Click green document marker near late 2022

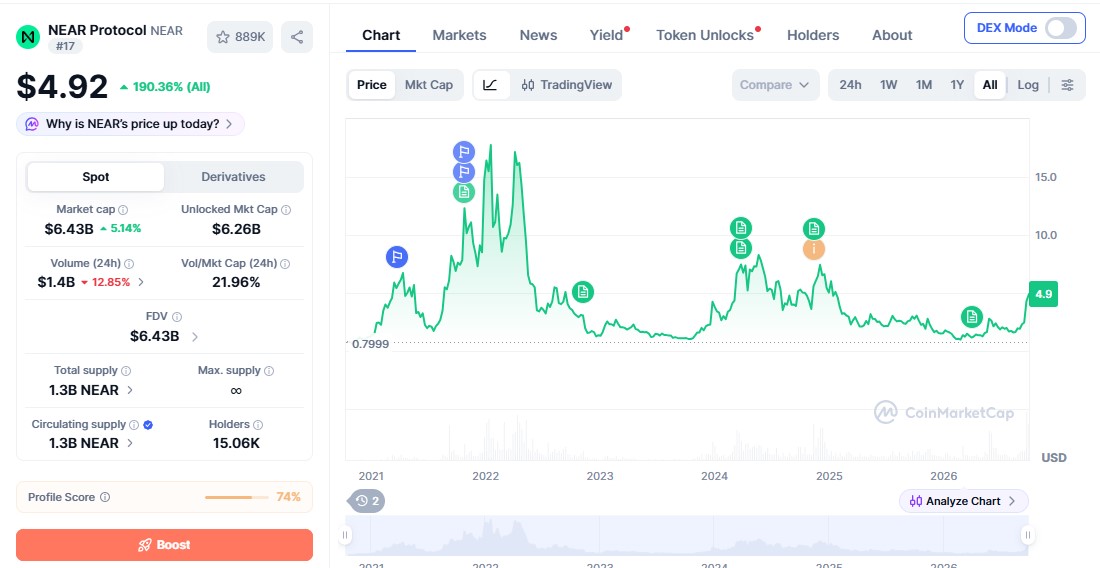point(582,292)
